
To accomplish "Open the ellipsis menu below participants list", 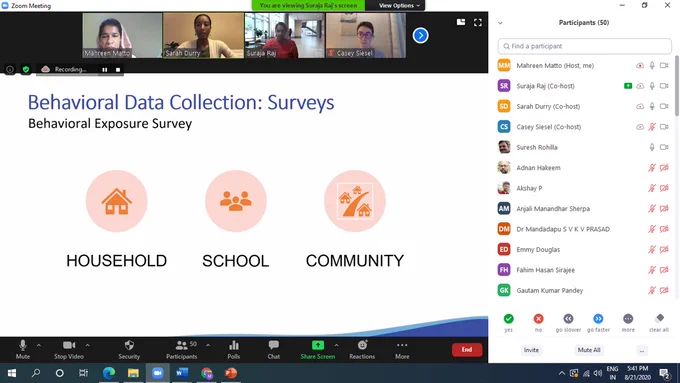I will pos(642,350).
